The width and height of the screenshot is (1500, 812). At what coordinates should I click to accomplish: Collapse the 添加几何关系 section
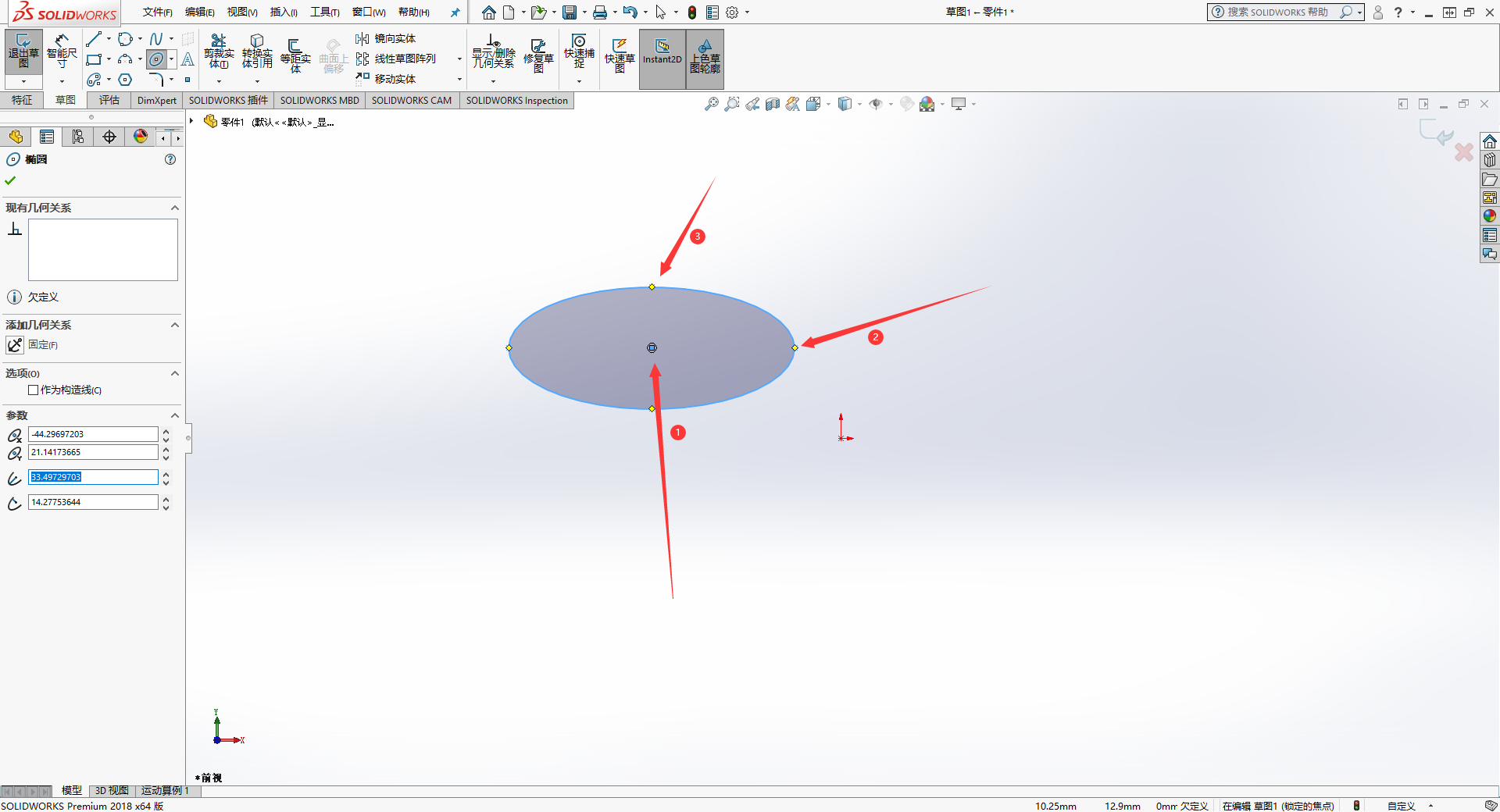coord(175,325)
